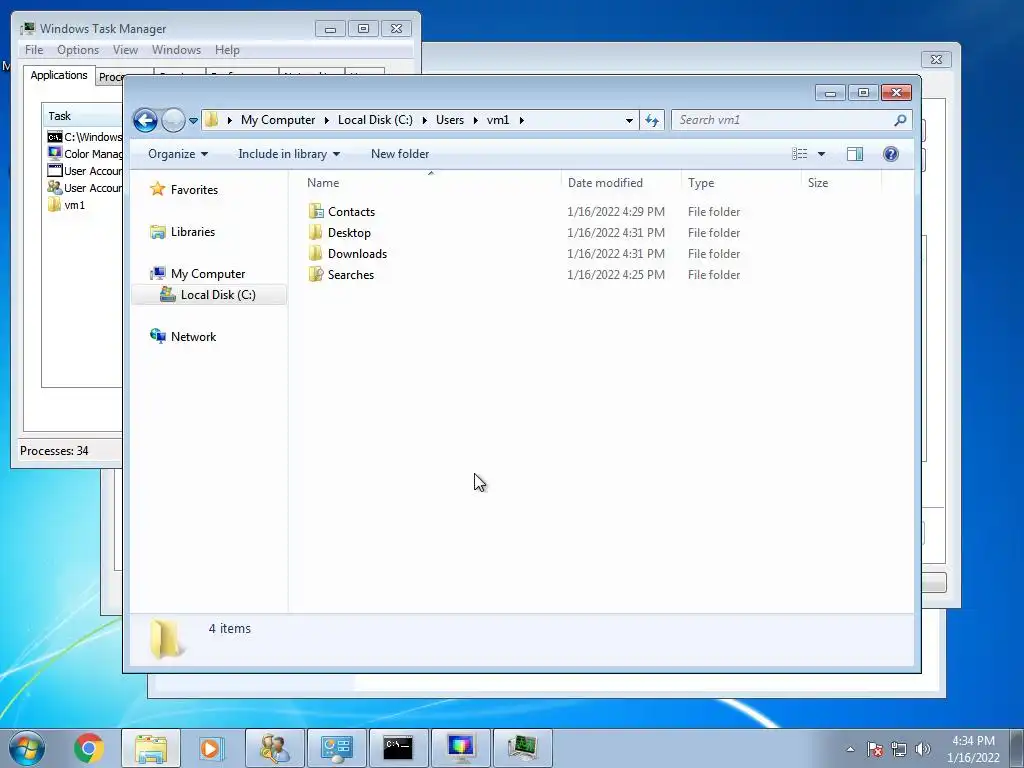Launch Google Chrome from taskbar
Viewport: 1024px width, 768px height.
89,748
